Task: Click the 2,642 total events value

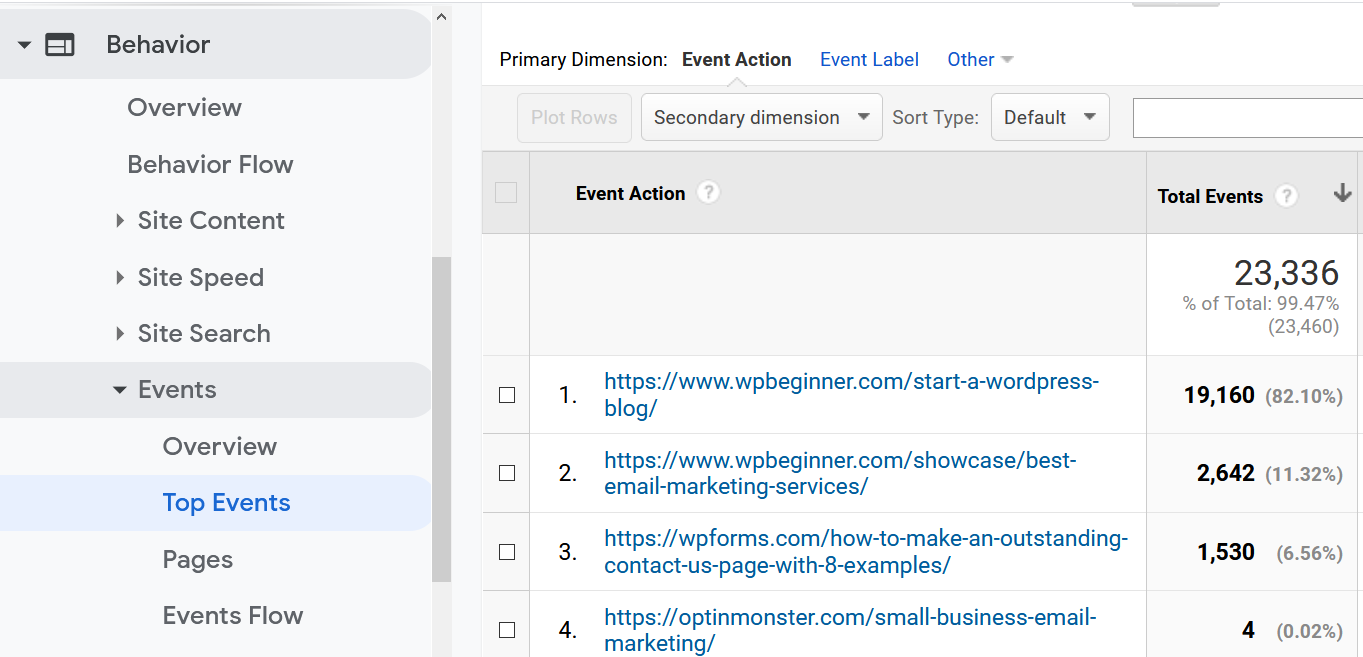Action: [1225, 473]
